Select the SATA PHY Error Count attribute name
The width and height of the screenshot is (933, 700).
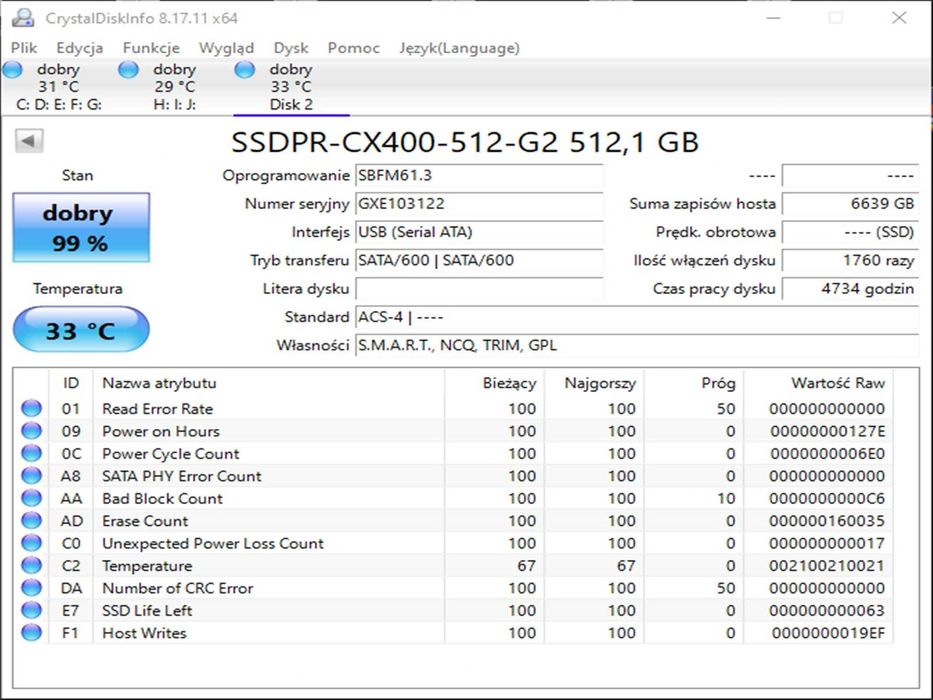tap(181, 476)
